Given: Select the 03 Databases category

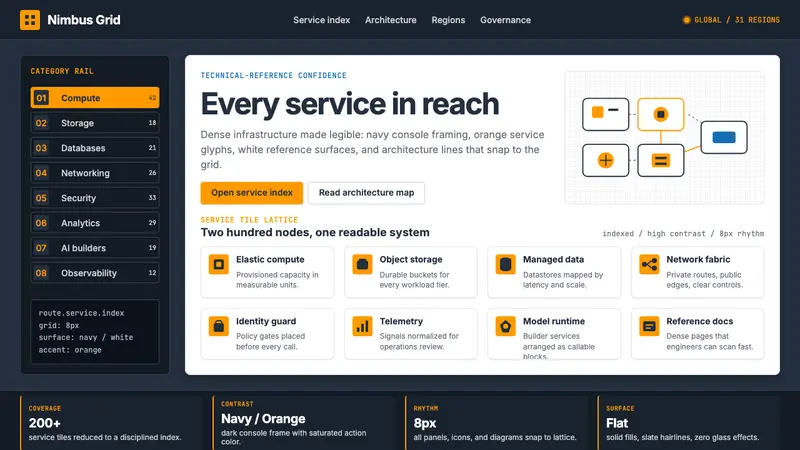Looking at the screenshot, I should pos(95,147).
